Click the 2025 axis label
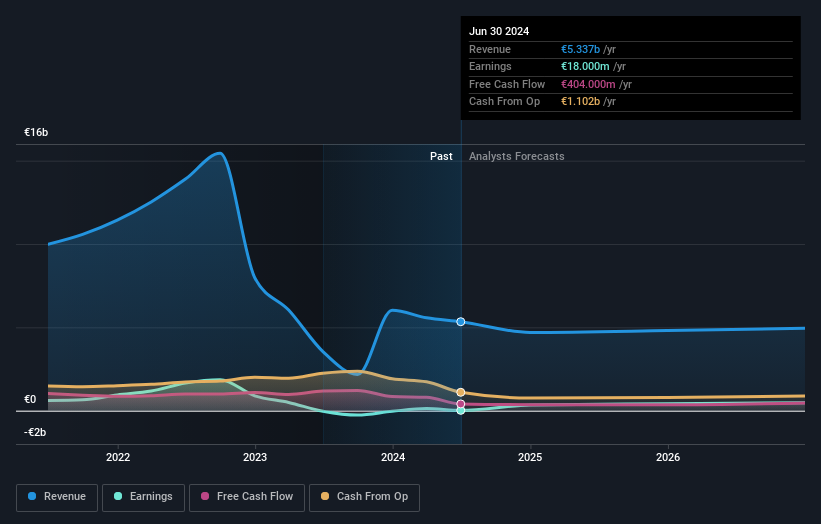Screen dimensions: 821x524 [530, 457]
